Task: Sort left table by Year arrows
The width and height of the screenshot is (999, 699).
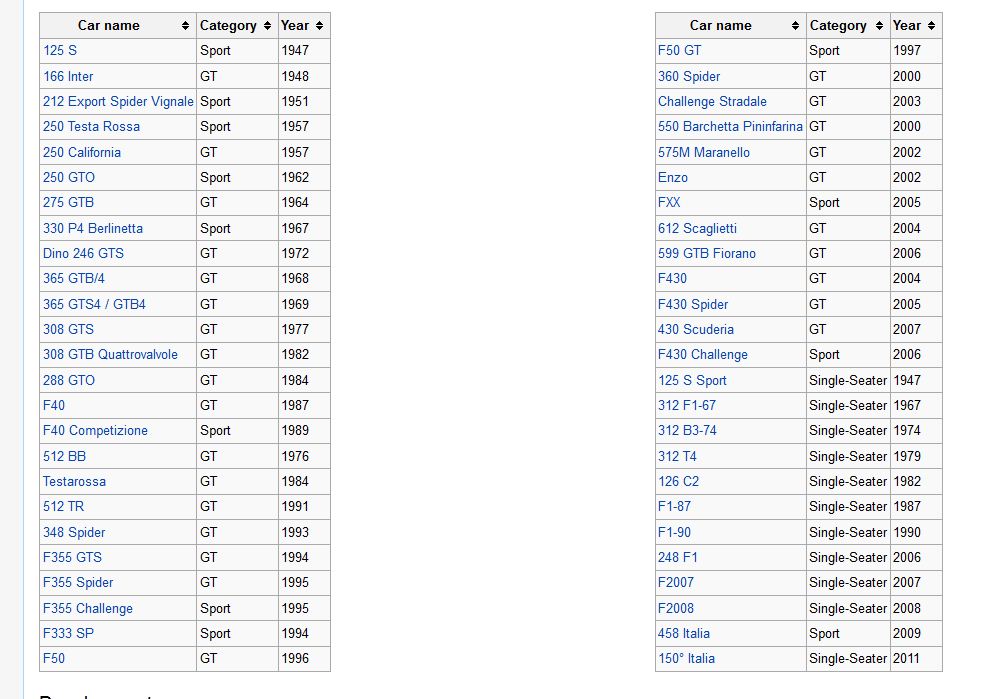Action: pyautogui.click(x=319, y=26)
